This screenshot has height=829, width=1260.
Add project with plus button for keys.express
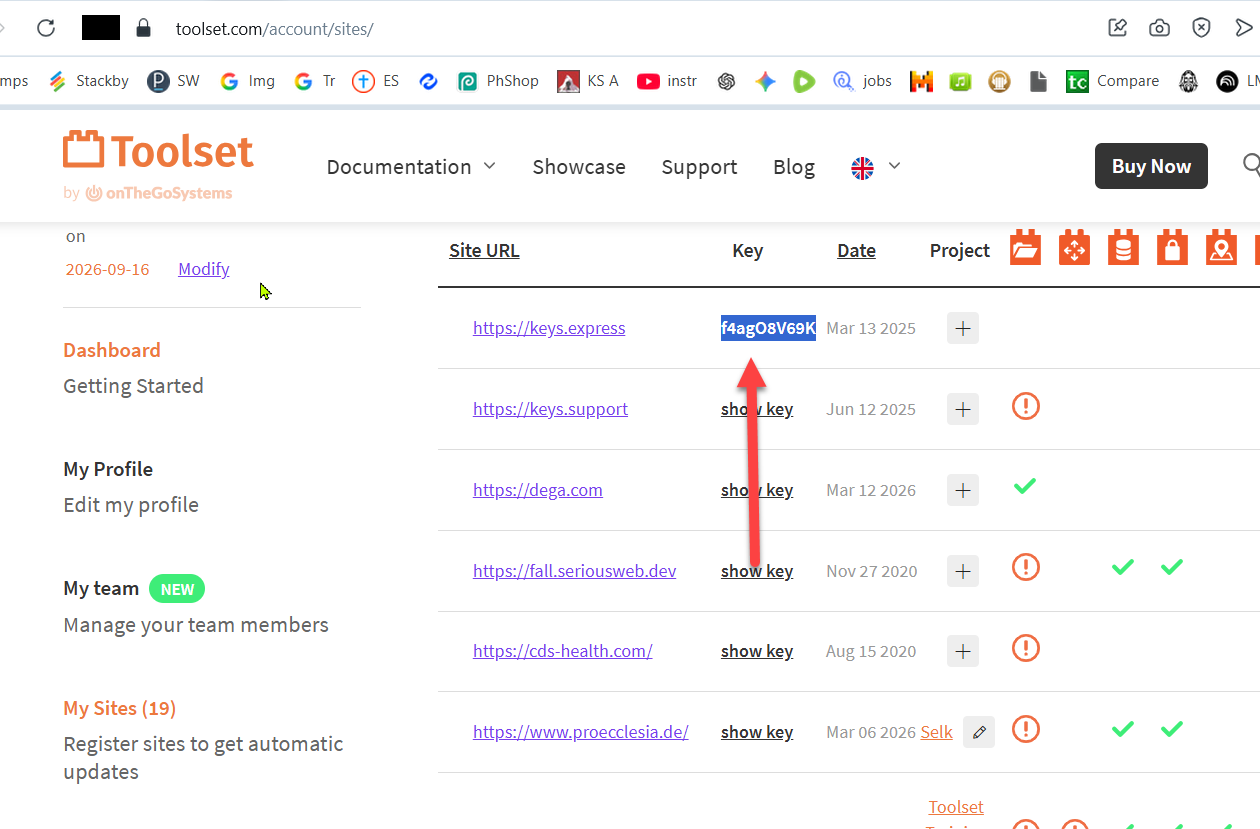tap(962, 328)
